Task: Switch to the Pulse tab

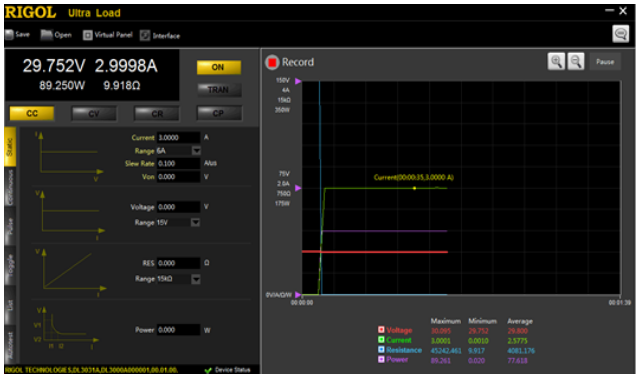Action: tap(10, 227)
